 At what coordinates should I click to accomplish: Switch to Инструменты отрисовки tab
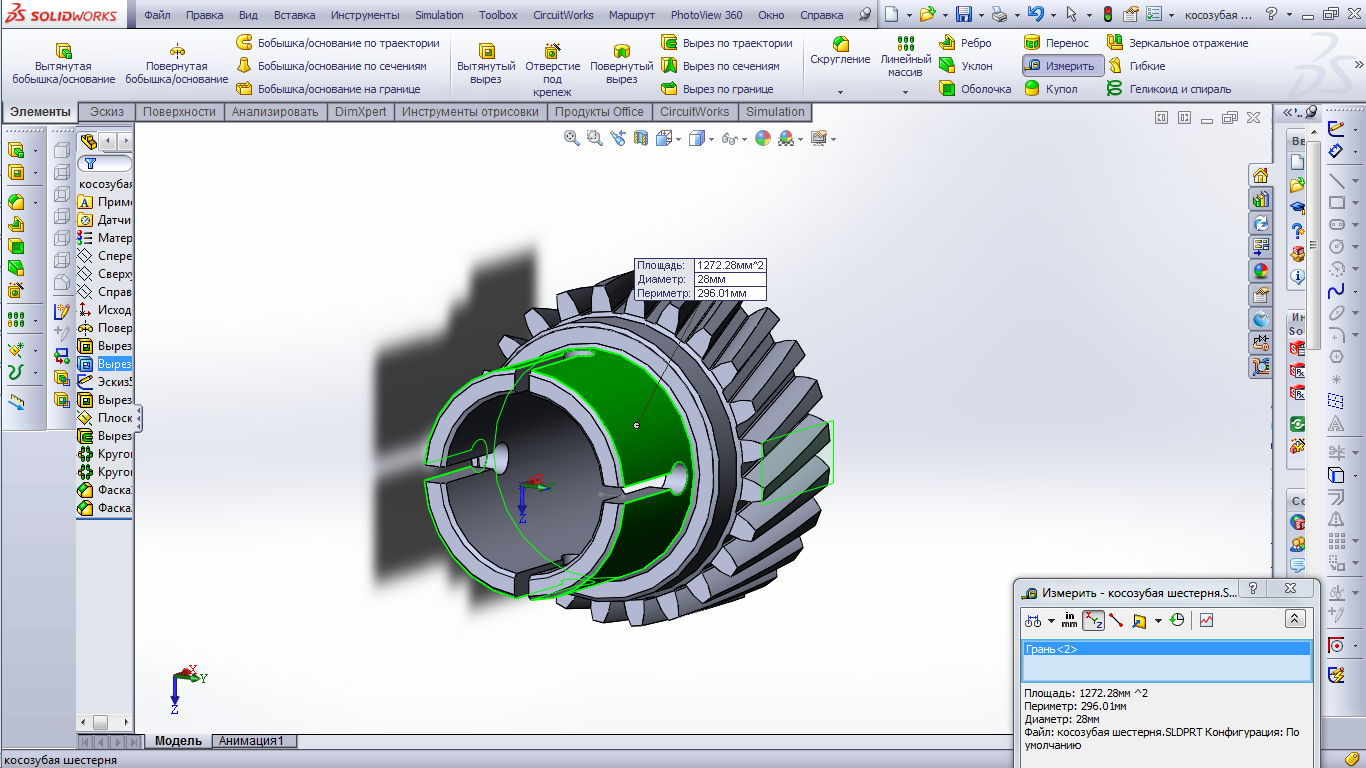[470, 112]
